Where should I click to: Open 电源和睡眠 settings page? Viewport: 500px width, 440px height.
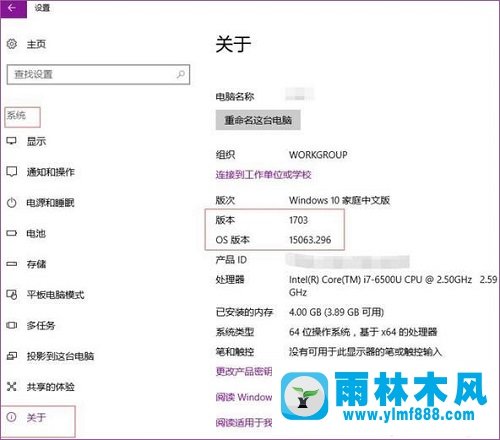pos(51,203)
